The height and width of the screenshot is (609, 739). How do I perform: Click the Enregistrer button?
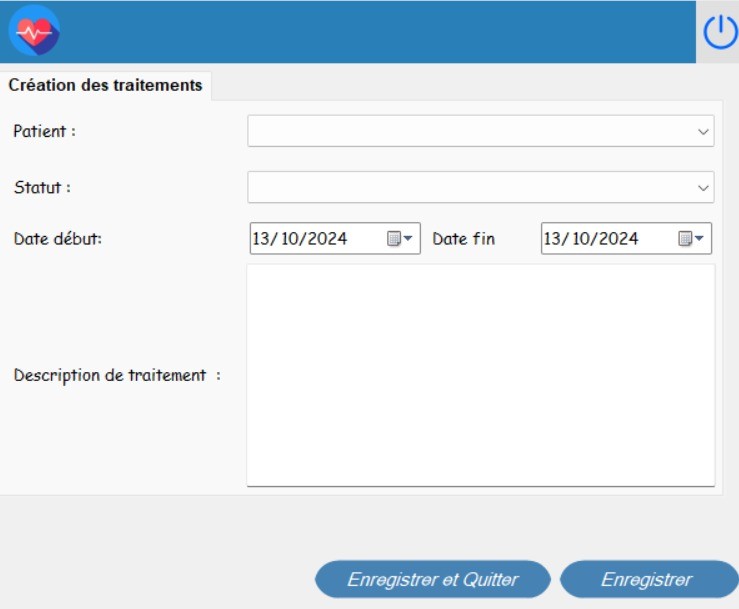point(649,579)
